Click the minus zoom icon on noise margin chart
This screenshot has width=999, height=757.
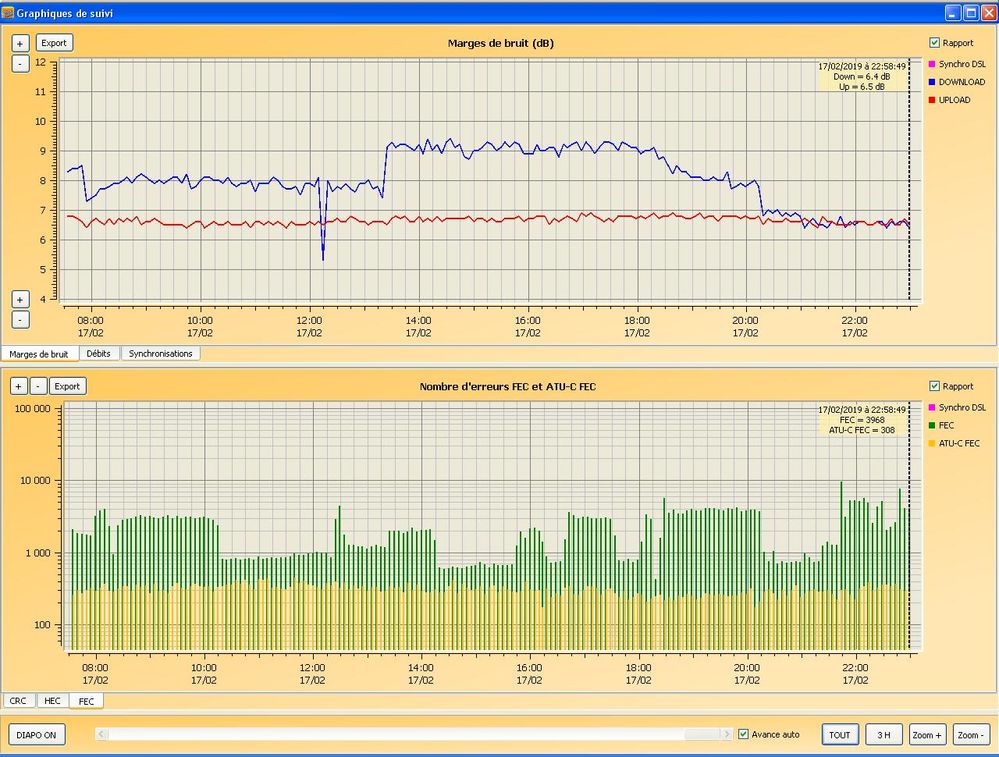[19, 63]
